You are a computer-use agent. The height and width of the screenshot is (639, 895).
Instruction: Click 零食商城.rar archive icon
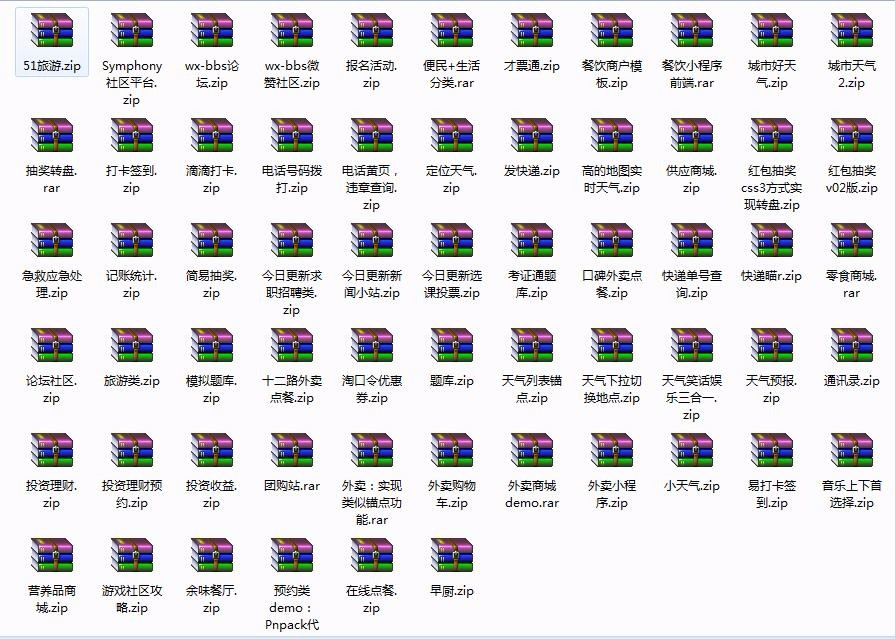click(x=851, y=240)
